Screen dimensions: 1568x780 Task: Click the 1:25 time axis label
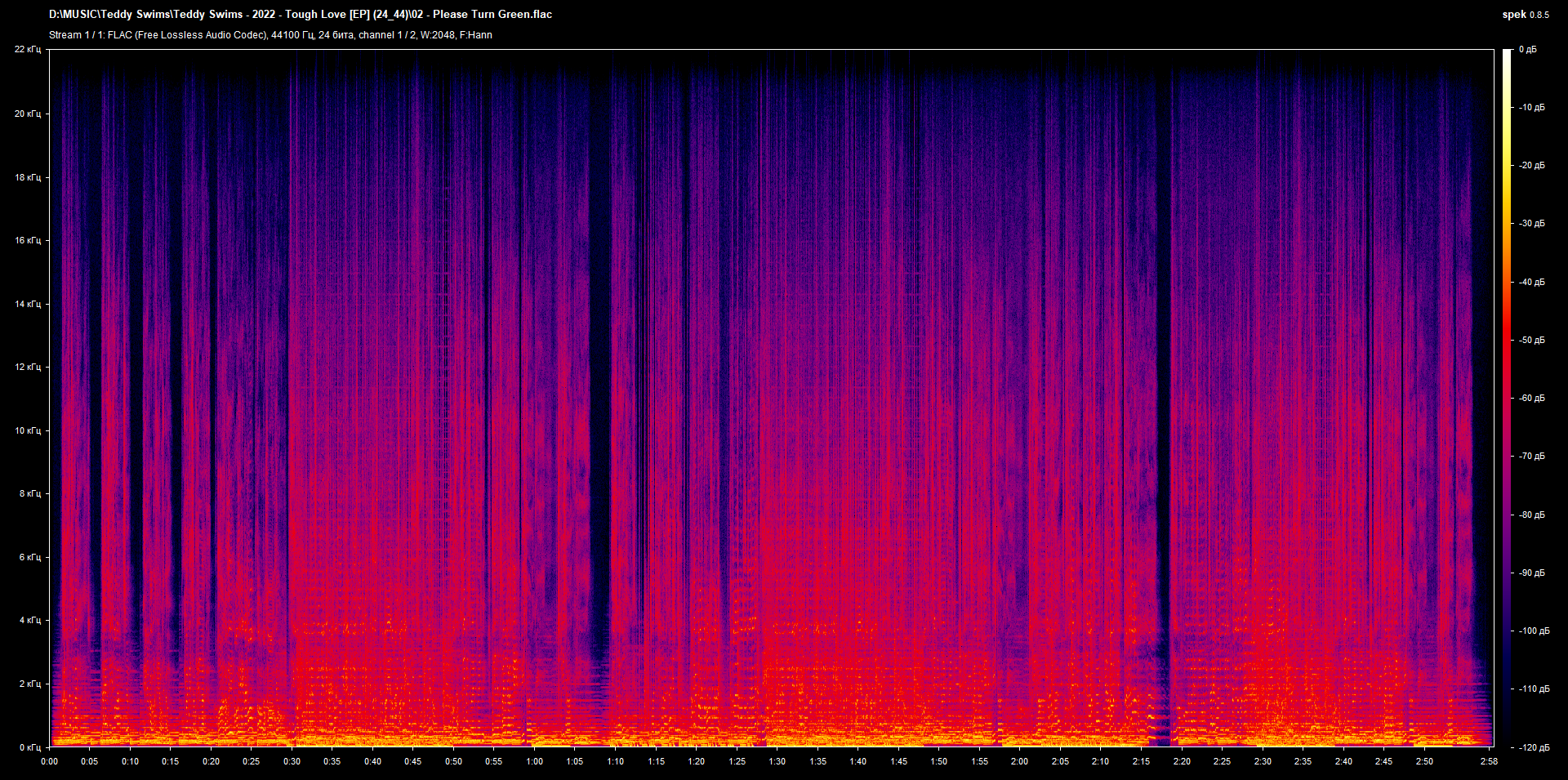click(x=737, y=761)
